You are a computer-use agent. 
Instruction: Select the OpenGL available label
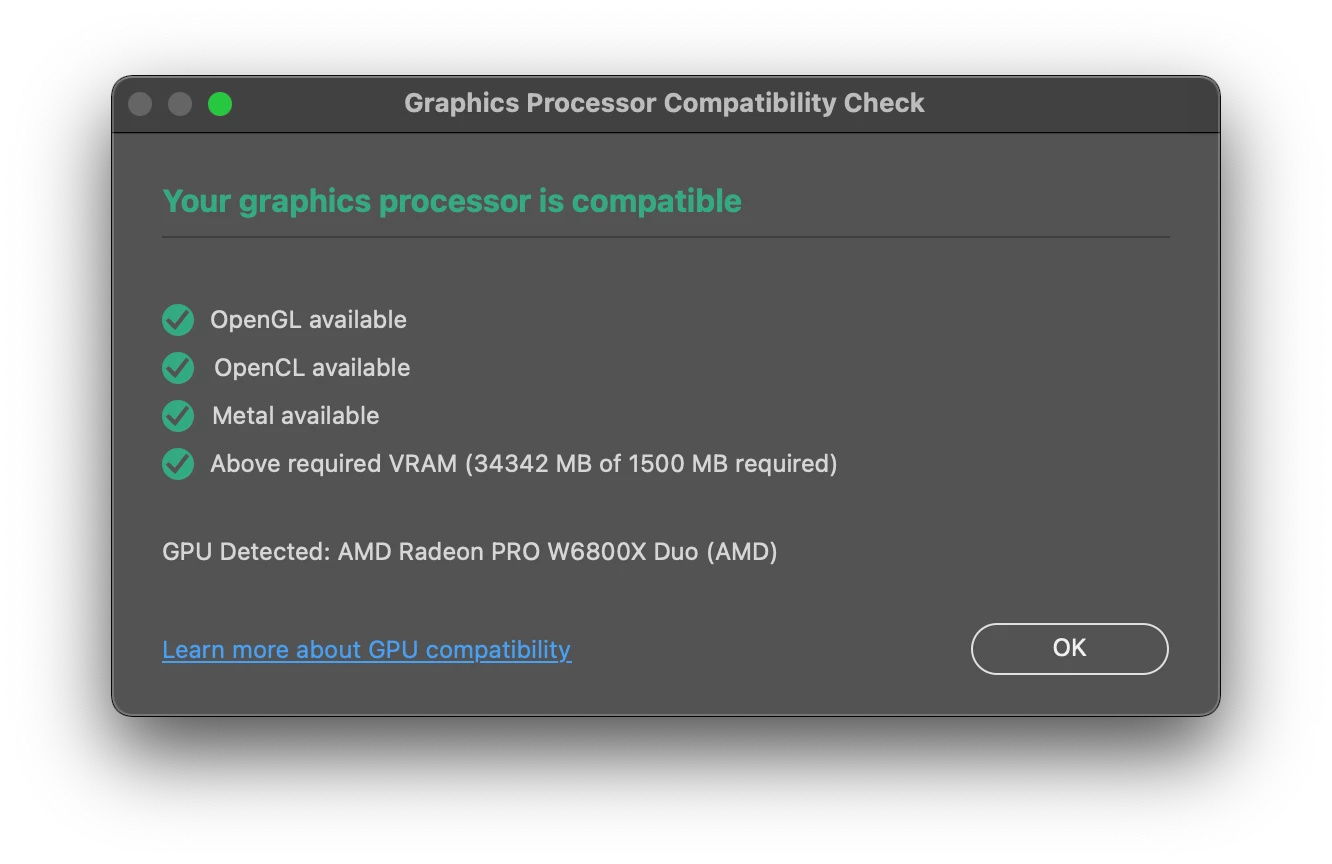tap(308, 320)
